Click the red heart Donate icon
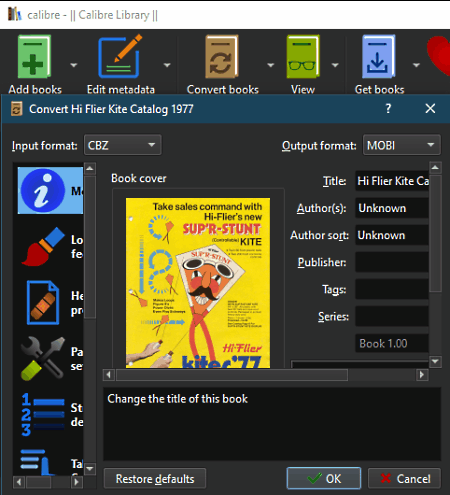Viewport: 450px width, 495px height. click(439, 55)
